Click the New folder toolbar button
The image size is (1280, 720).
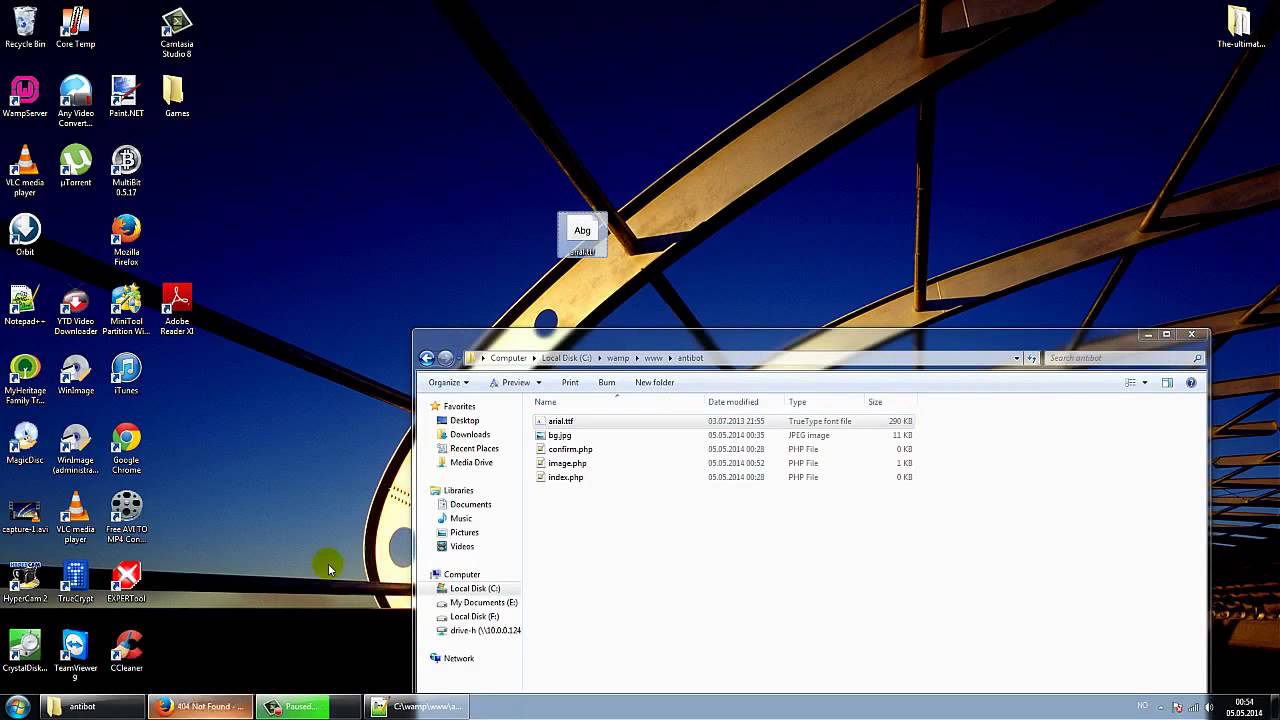coord(655,382)
